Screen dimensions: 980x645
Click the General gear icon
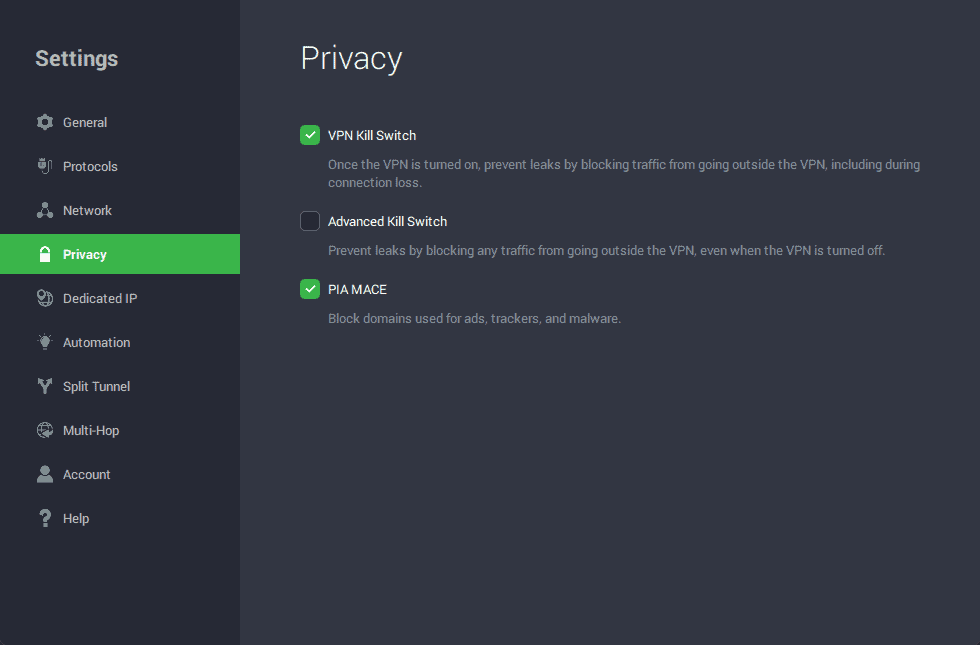click(x=44, y=122)
